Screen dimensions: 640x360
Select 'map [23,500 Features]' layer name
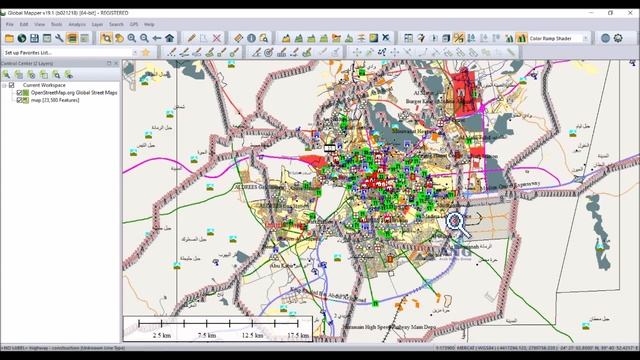55,100
